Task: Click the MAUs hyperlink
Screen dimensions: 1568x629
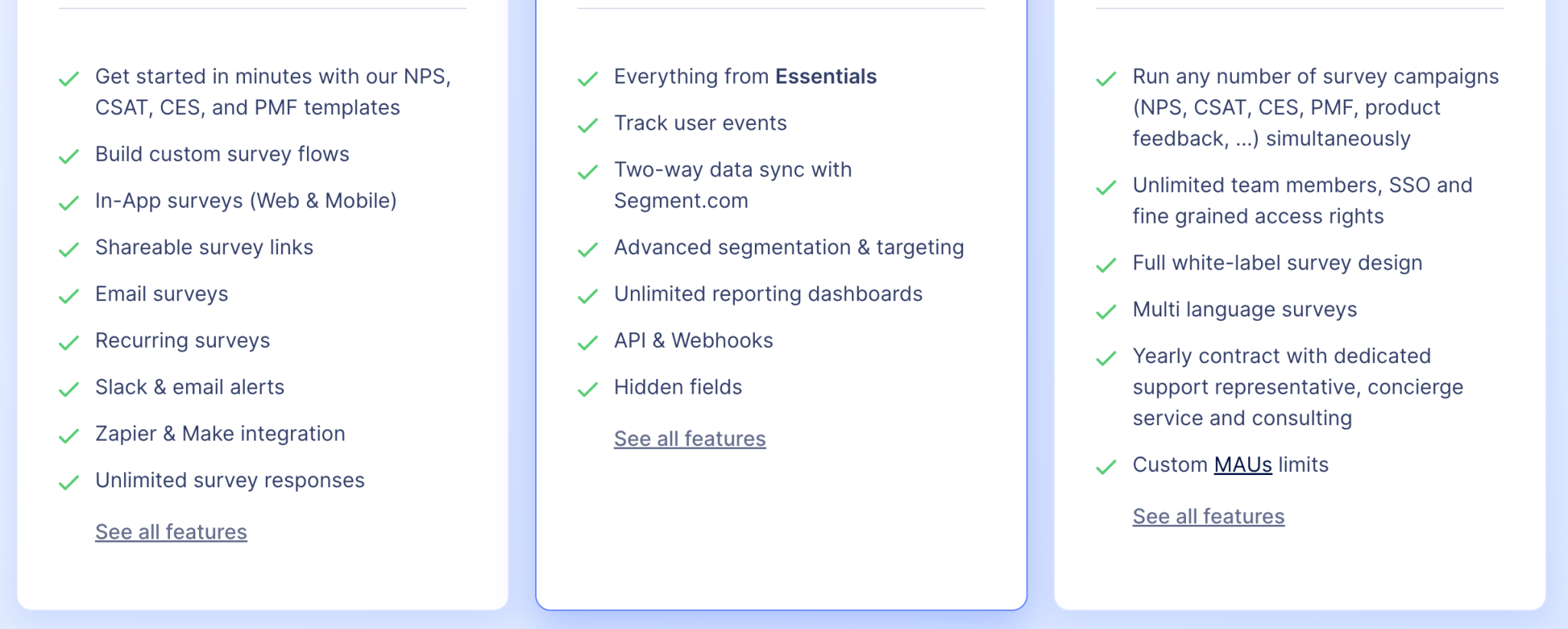Action: (x=1243, y=464)
